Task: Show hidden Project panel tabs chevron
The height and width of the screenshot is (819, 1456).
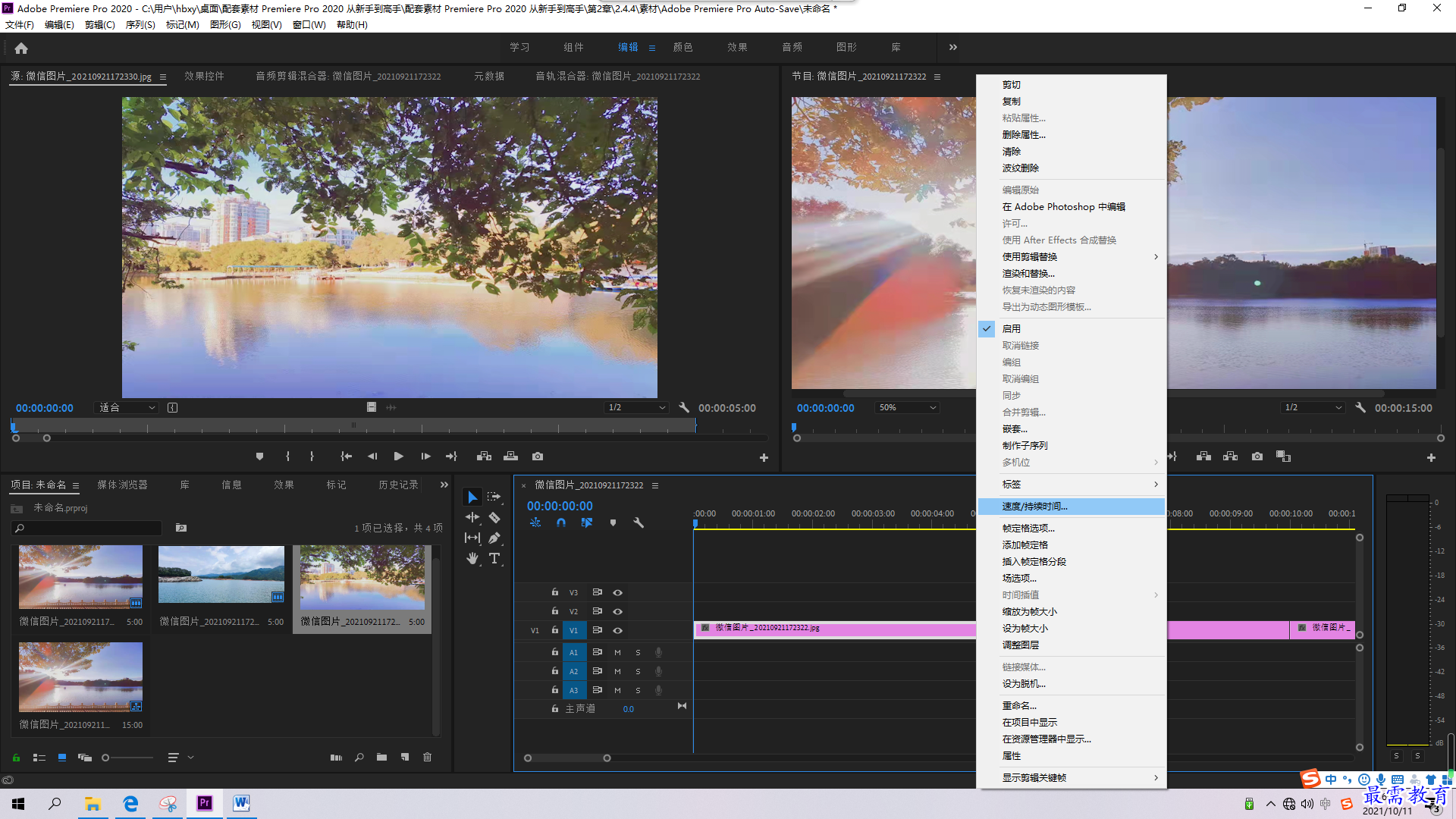Action: [x=444, y=485]
